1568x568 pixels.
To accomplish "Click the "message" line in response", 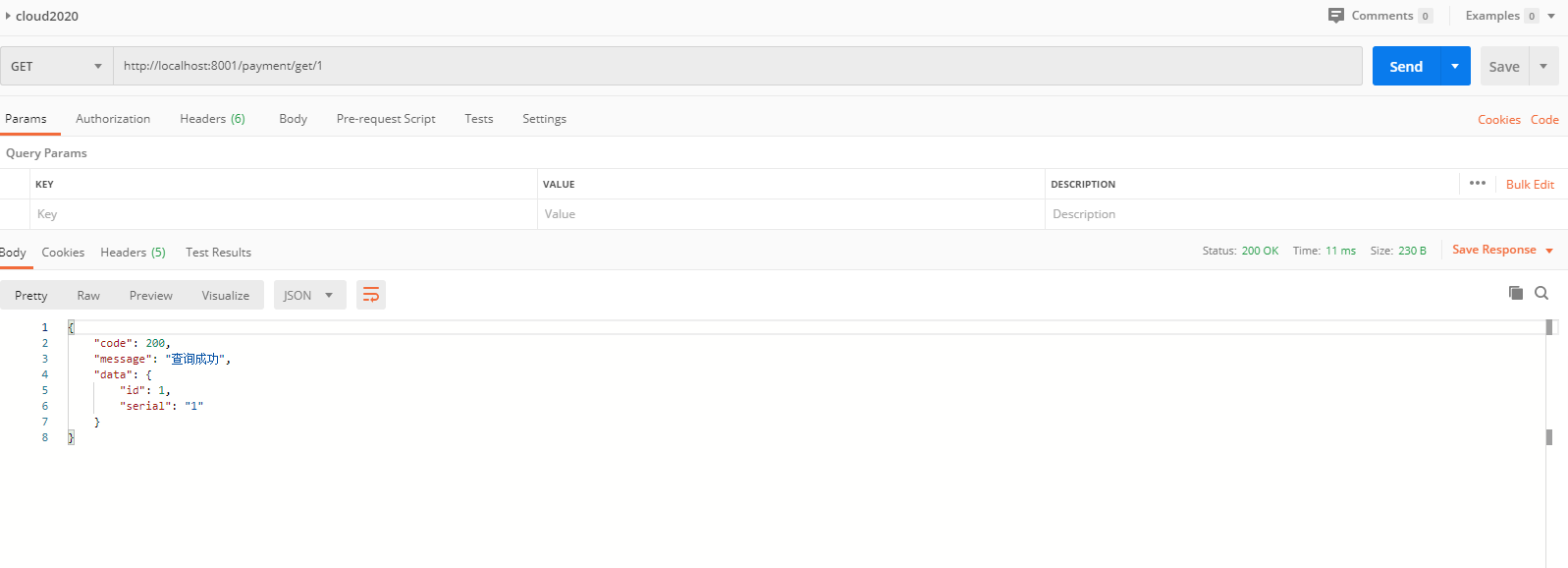I will click(x=162, y=359).
